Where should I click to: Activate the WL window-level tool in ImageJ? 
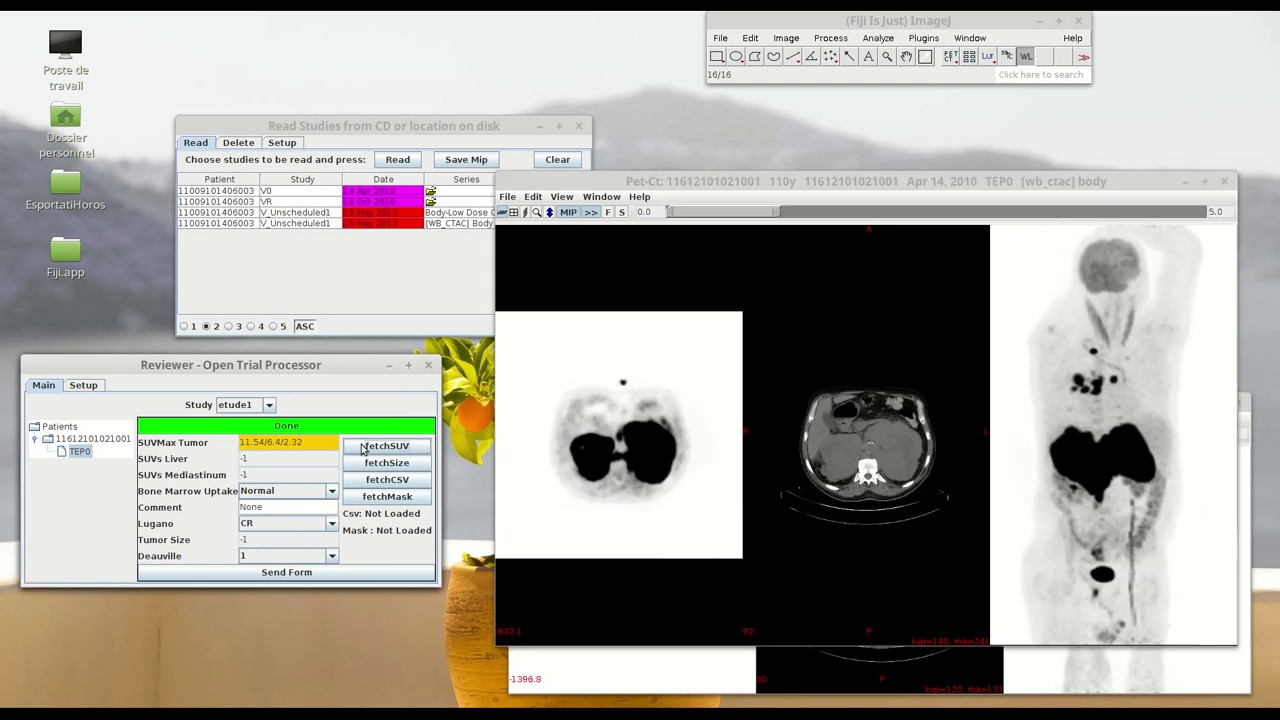pyautogui.click(x=1026, y=56)
